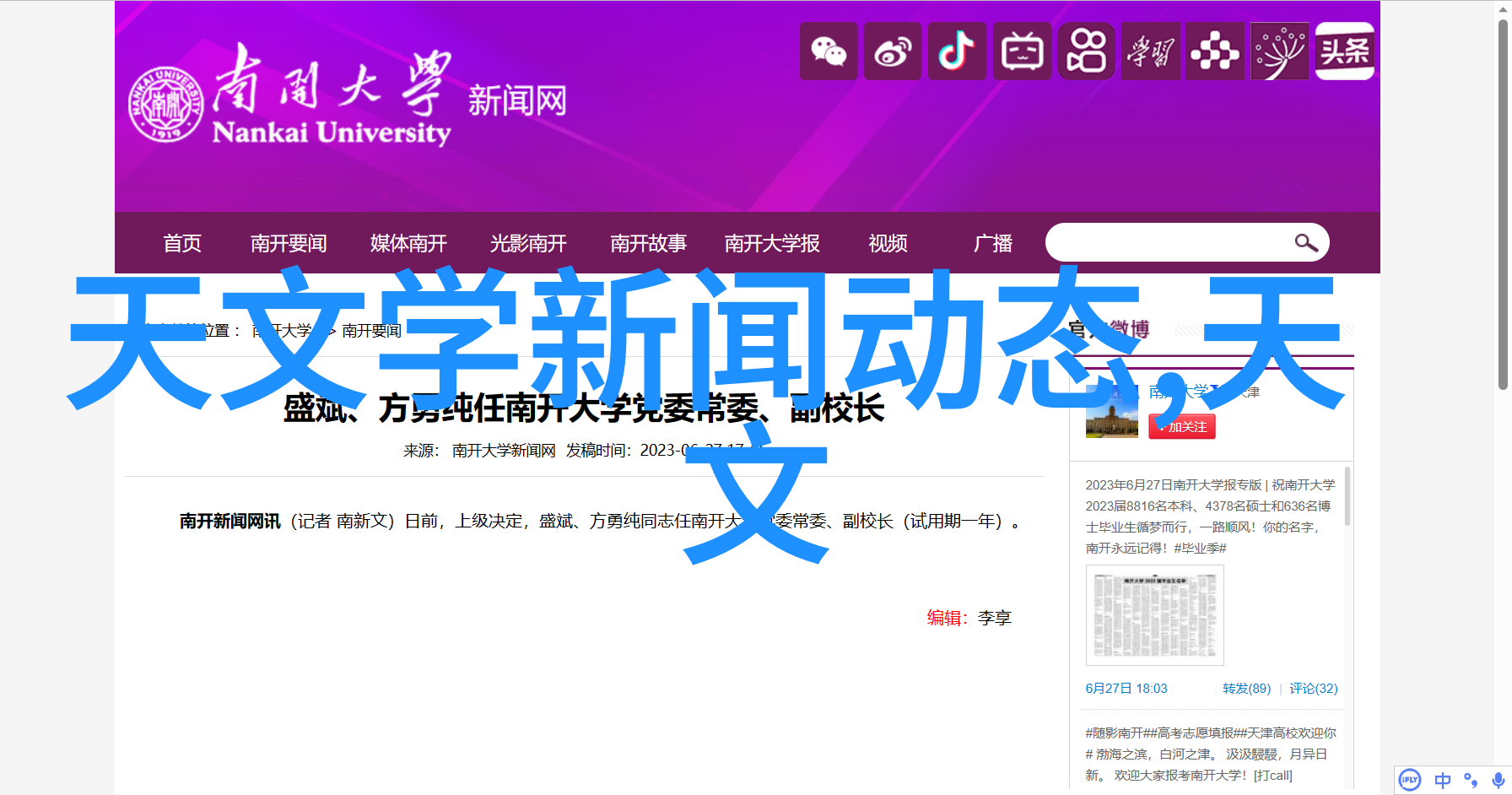Open the Kuaishou camera icon
This screenshot has height=795, width=1512.
[1086, 51]
